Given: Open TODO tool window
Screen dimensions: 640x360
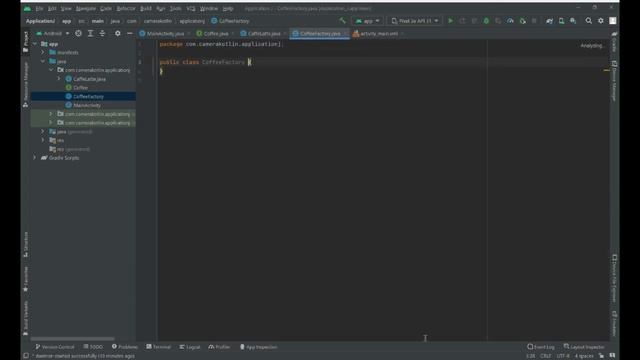Looking at the screenshot, I should click(x=93, y=347).
